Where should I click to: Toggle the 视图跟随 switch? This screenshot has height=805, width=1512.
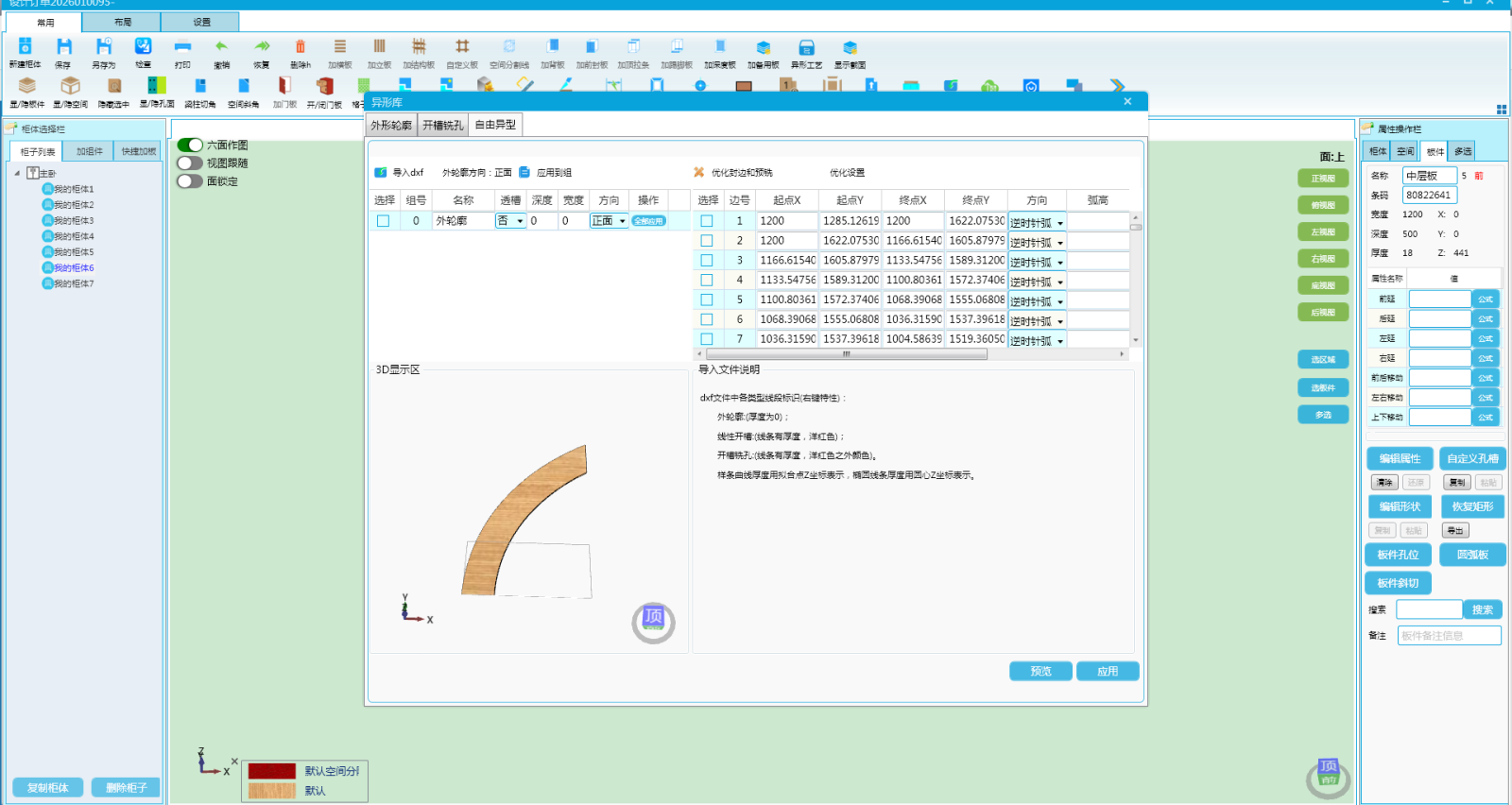(x=190, y=163)
